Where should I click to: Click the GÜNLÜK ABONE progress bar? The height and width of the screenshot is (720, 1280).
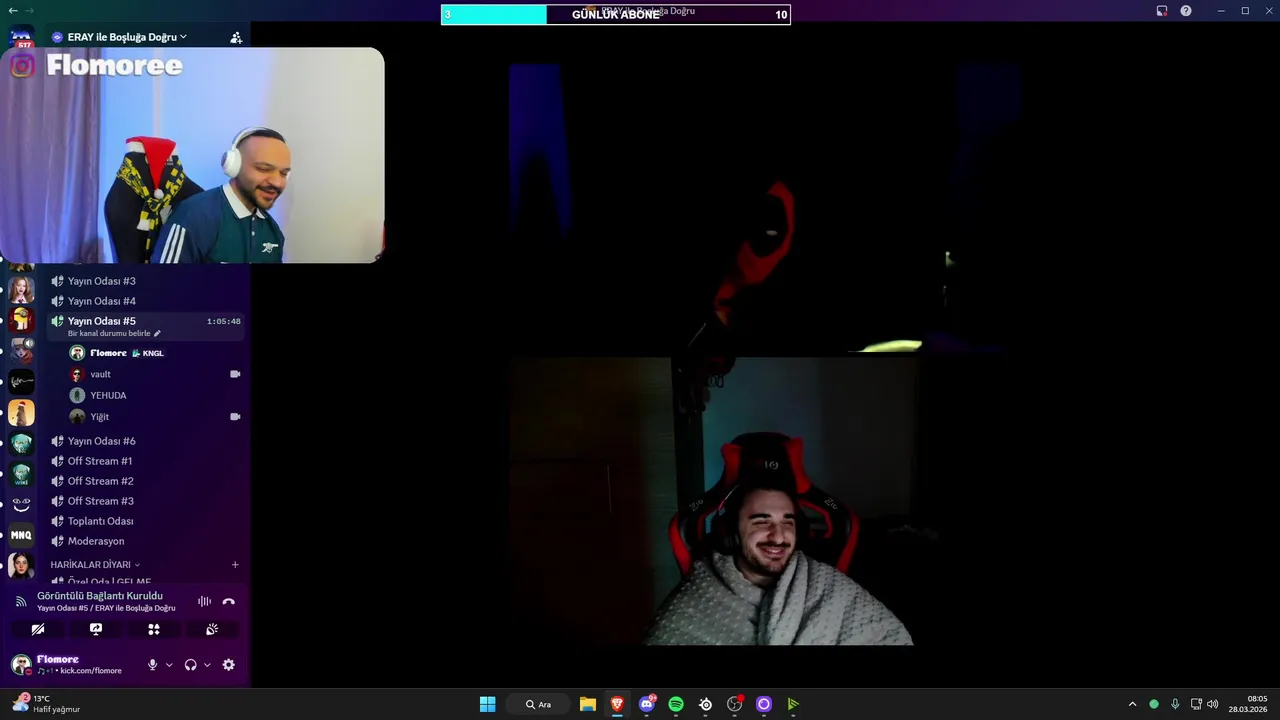[615, 14]
